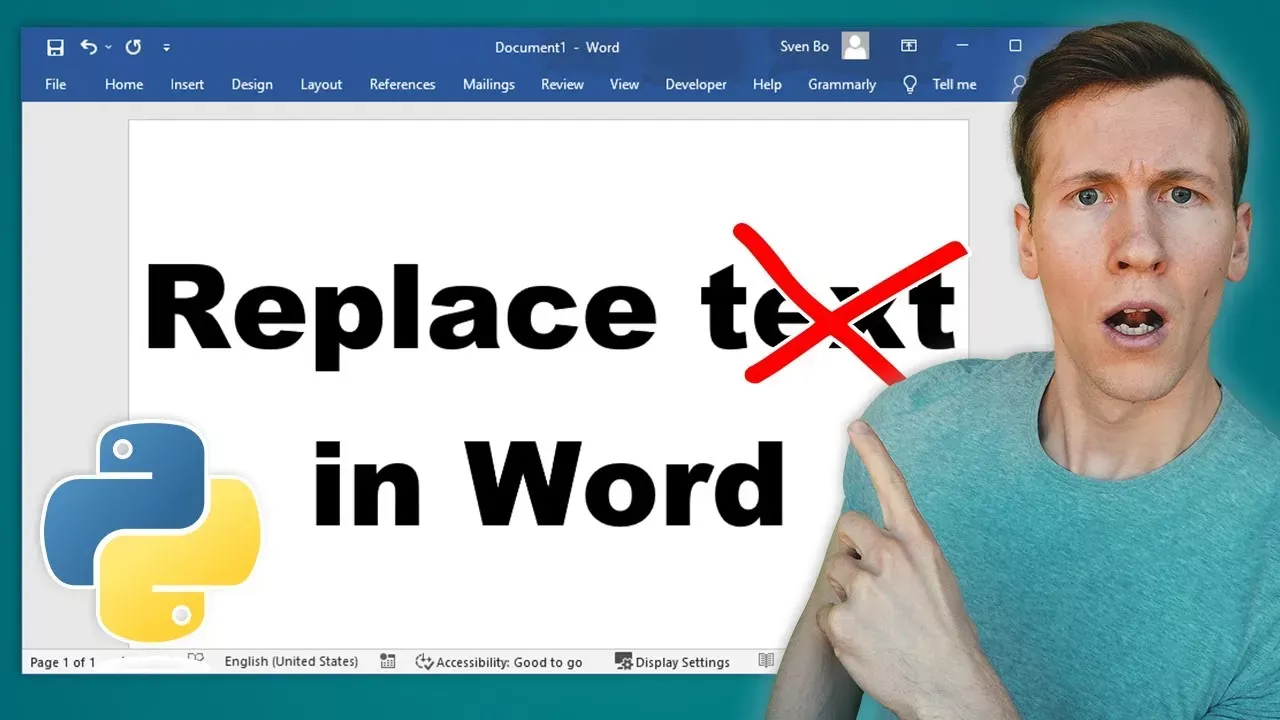The width and height of the screenshot is (1280, 720).
Task: Click the Sven Bo account picture
Action: [855, 46]
